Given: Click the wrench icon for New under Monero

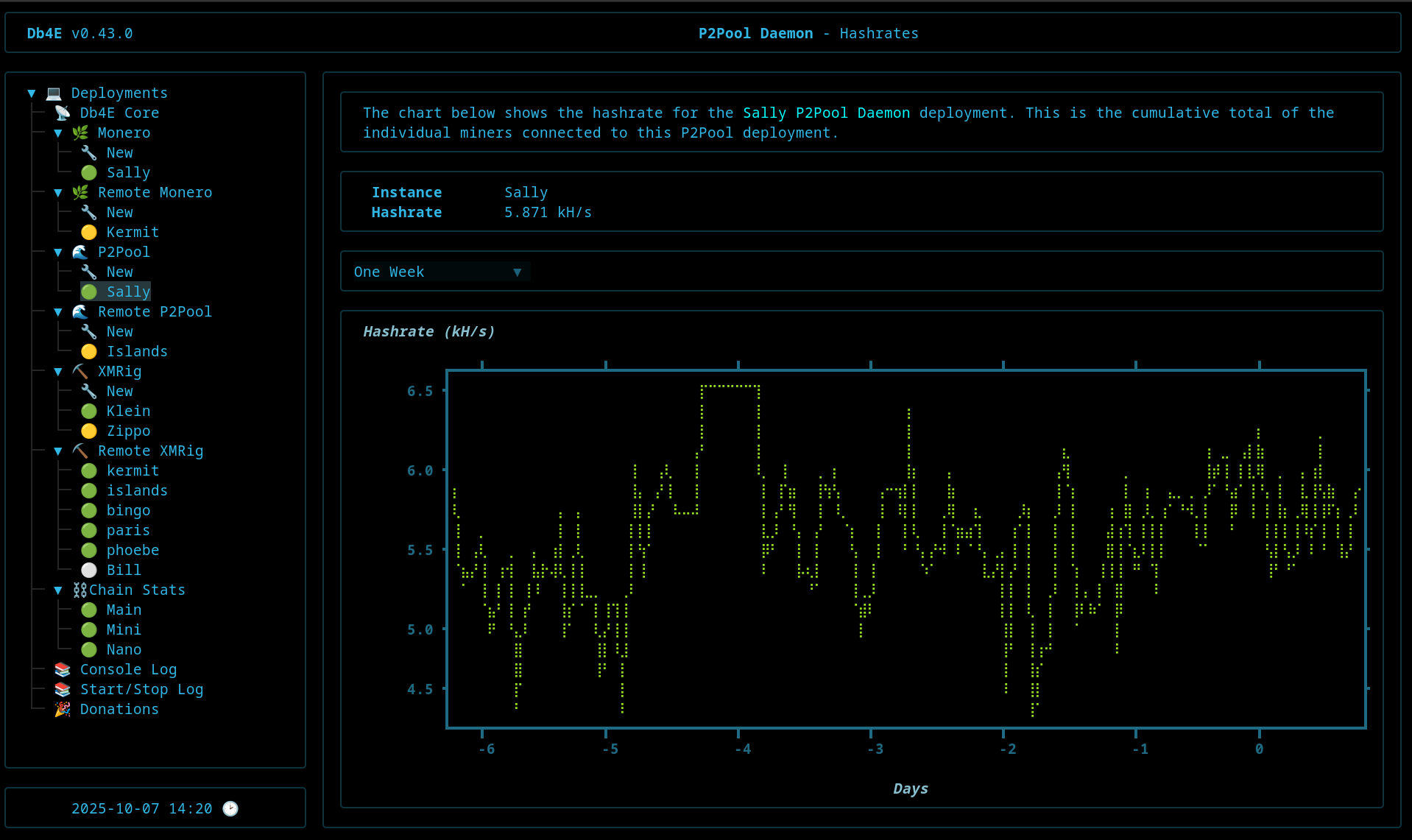Looking at the screenshot, I should coord(89,152).
